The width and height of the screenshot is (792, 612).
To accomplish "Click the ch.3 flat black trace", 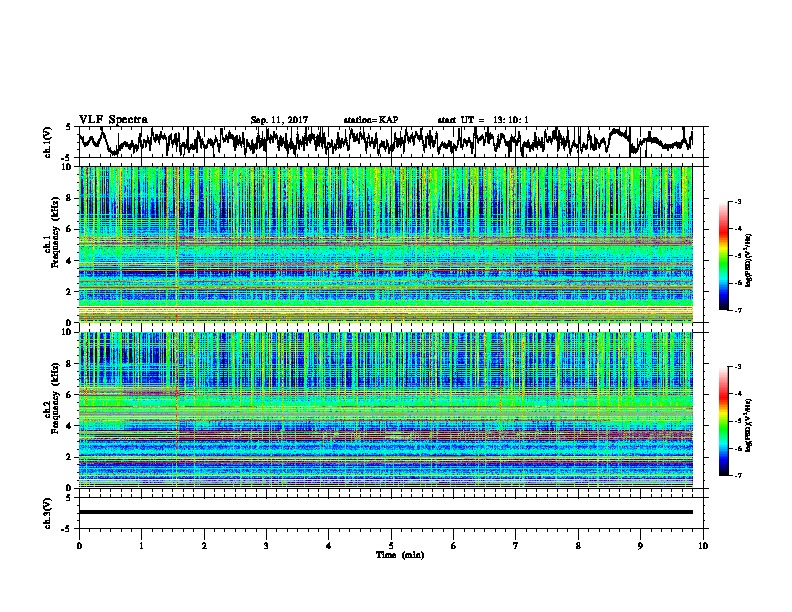I will pyautogui.click(x=385, y=512).
